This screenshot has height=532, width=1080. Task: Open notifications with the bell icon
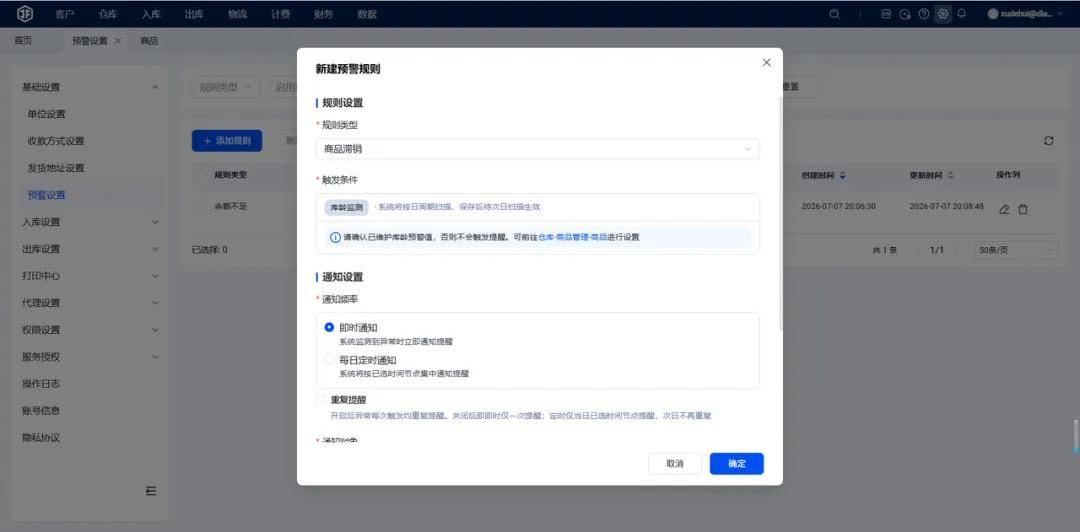click(x=962, y=14)
